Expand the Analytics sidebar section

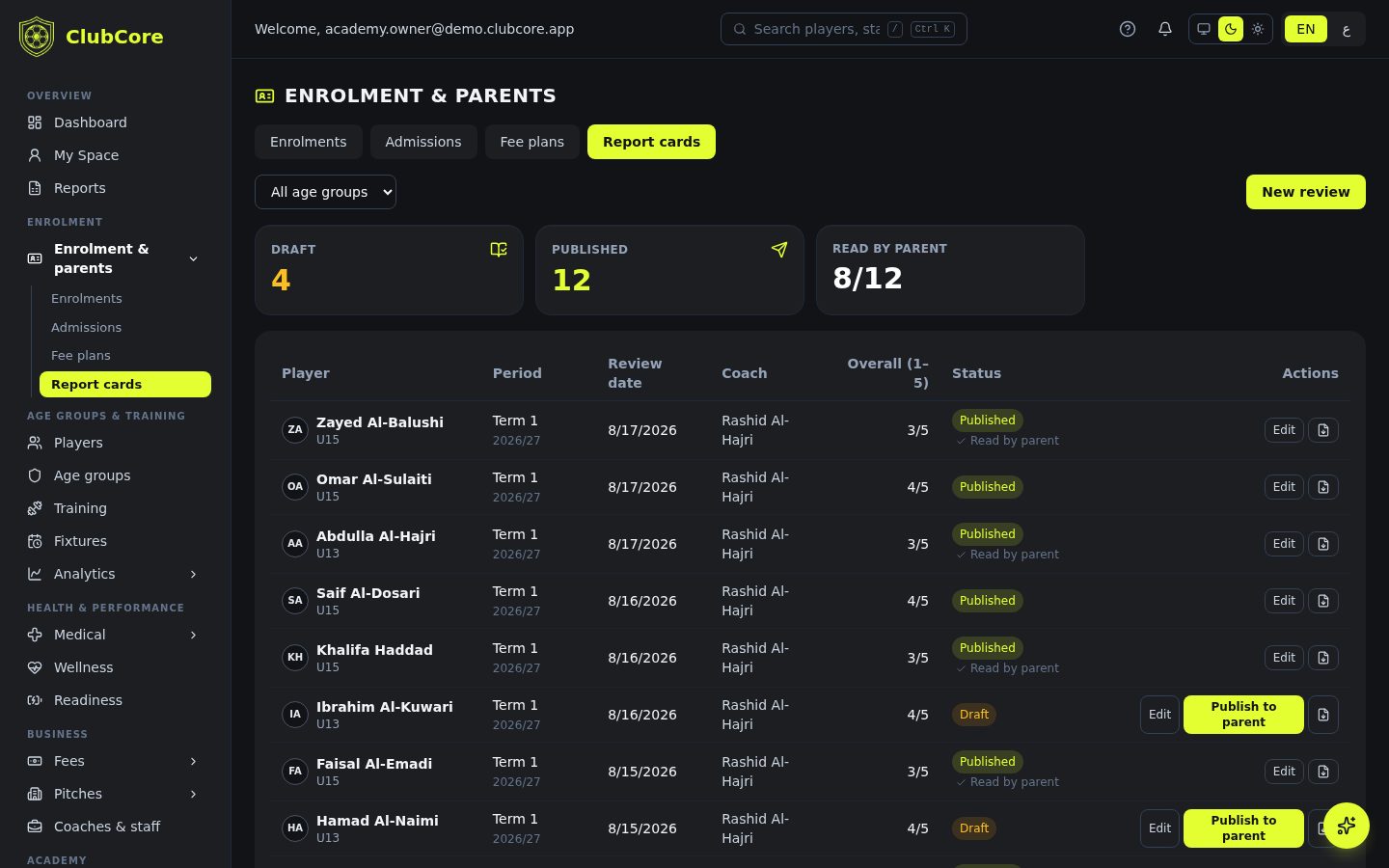(193, 574)
